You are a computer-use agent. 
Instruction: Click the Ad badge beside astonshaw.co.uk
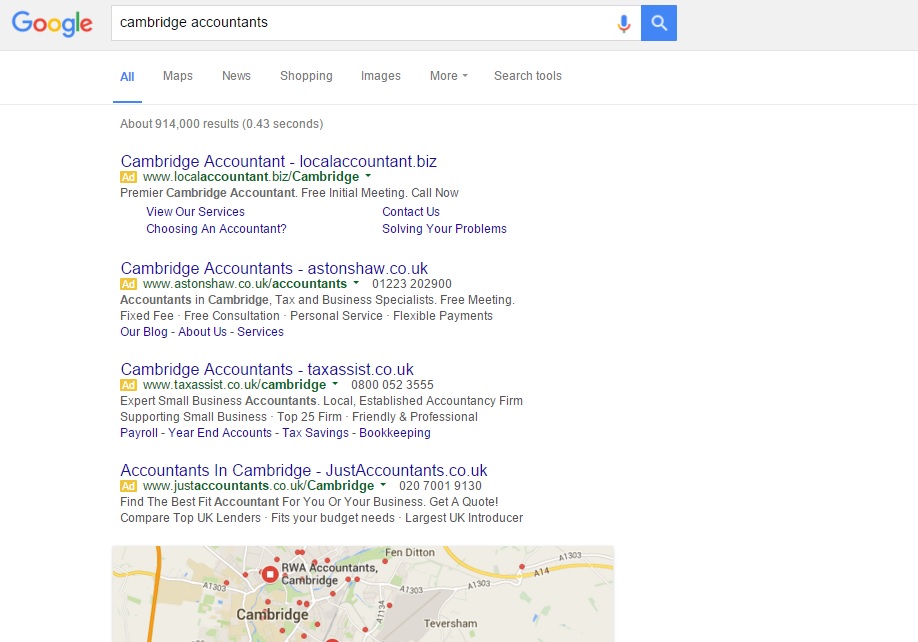[x=128, y=284]
